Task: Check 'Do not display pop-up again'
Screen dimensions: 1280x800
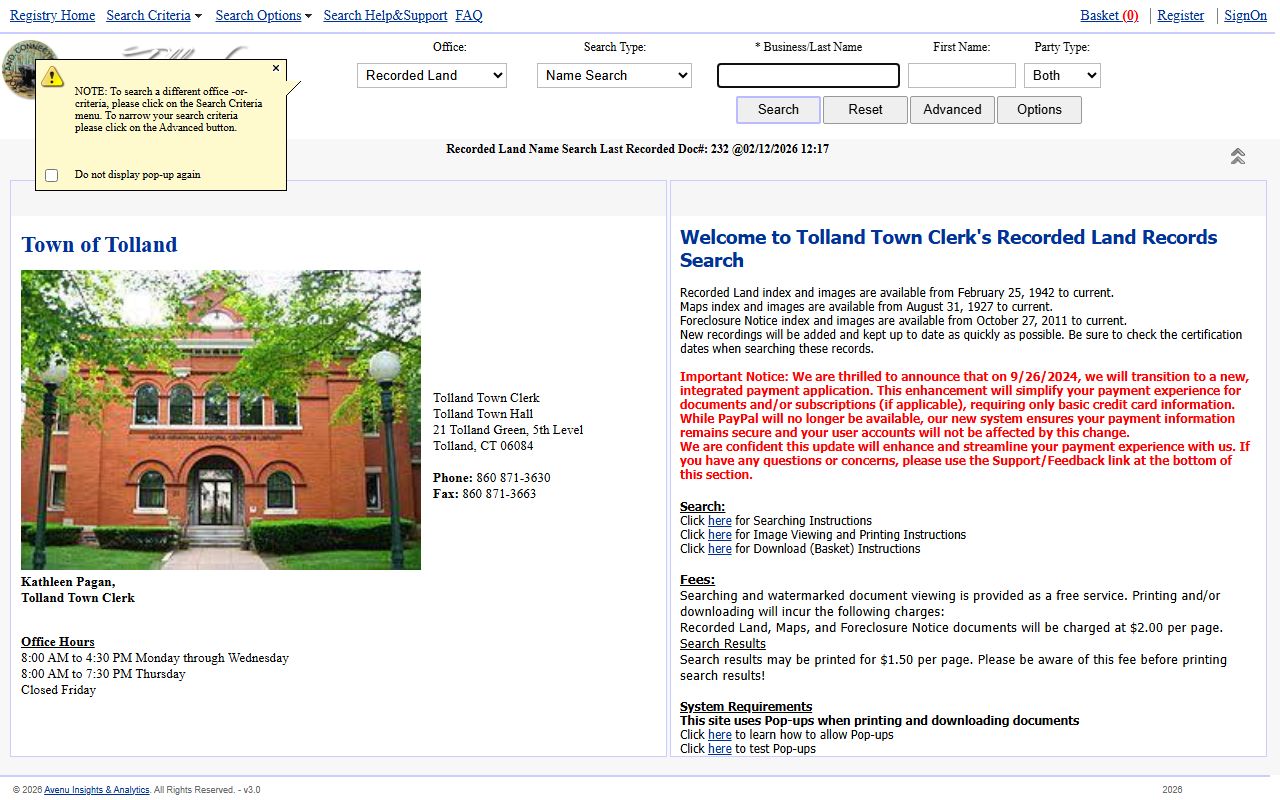Action: click(52, 175)
